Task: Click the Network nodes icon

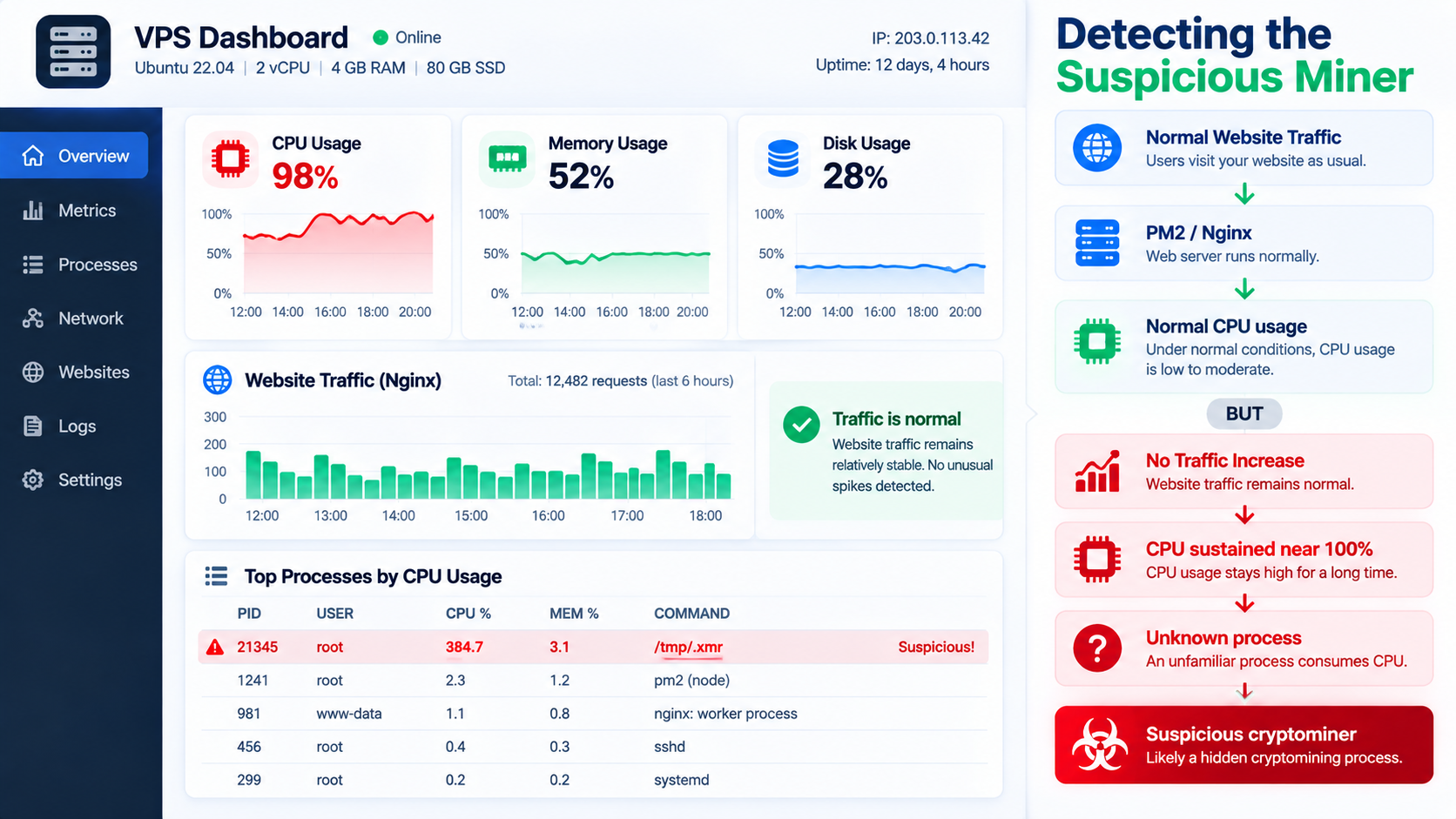Action: click(33, 319)
